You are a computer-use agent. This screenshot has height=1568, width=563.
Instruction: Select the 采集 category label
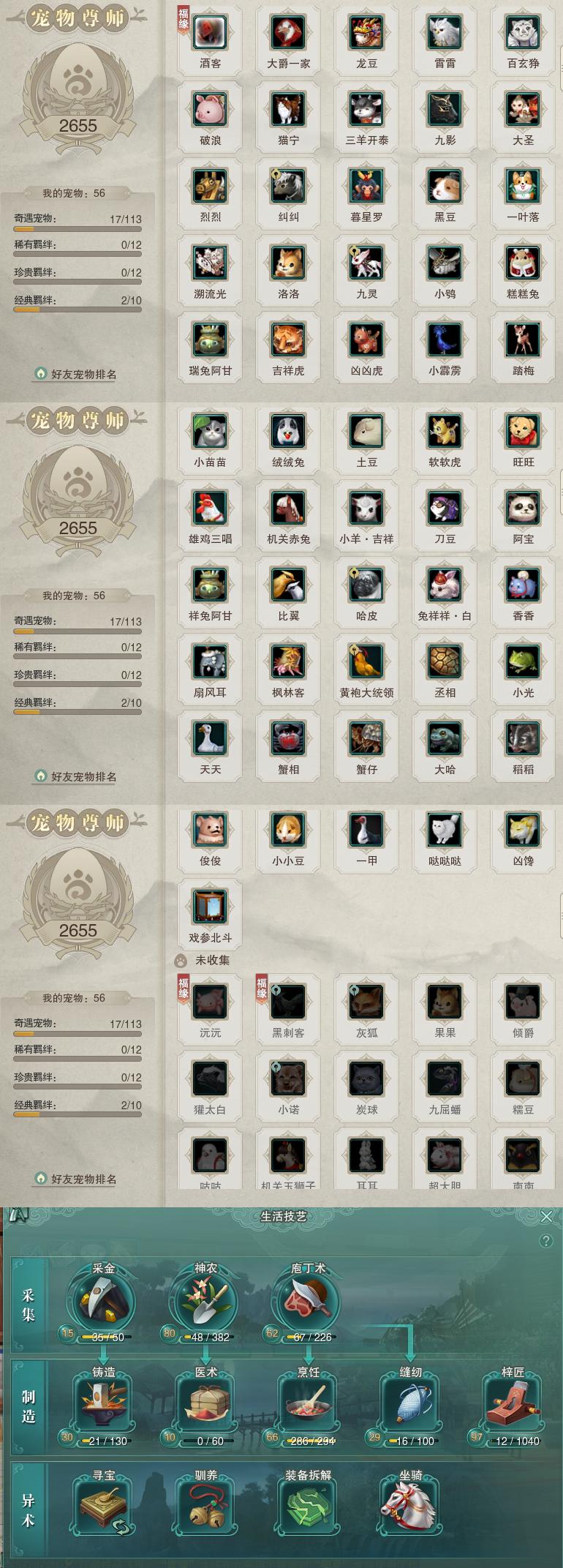pos(29,1305)
